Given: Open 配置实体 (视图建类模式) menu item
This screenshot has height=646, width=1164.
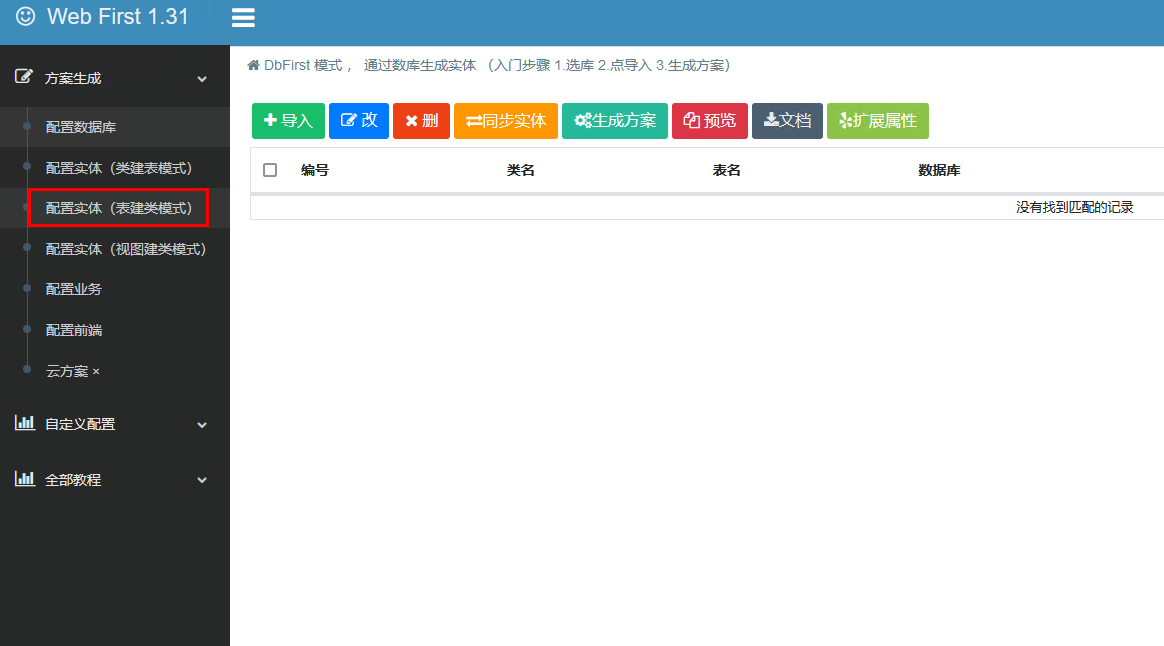Looking at the screenshot, I should coord(114,249).
